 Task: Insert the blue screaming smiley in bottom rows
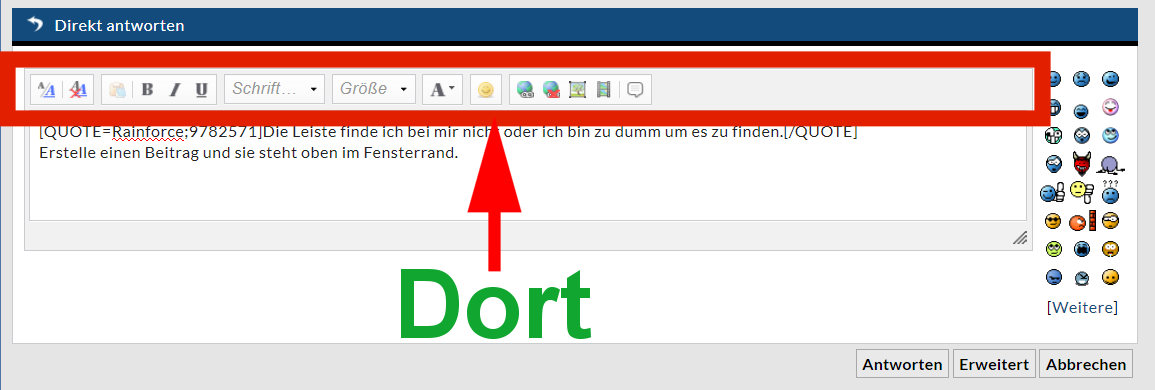[x=1082, y=249]
